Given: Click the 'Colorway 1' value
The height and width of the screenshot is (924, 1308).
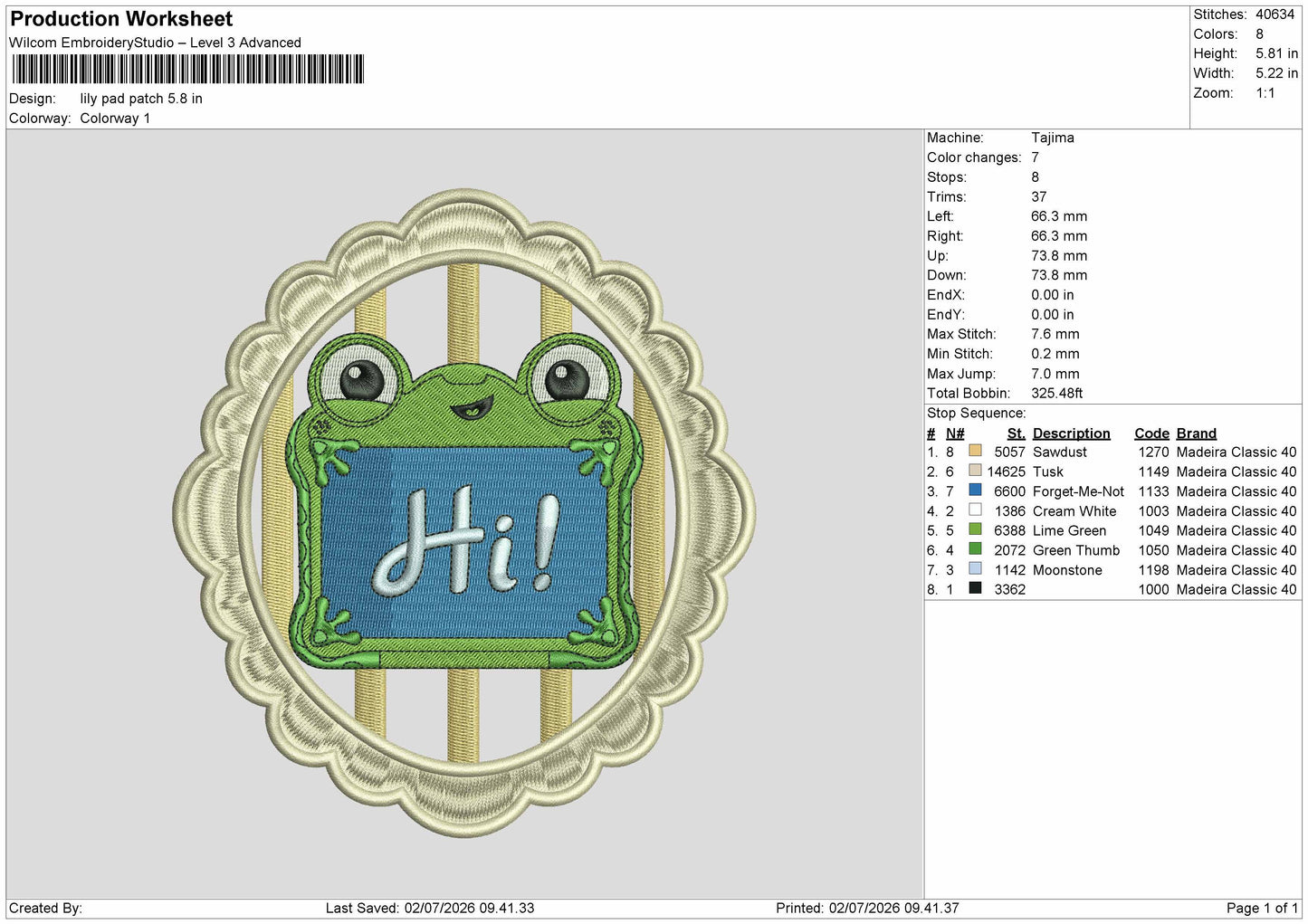Looking at the screenshot, I should [115, 119].
